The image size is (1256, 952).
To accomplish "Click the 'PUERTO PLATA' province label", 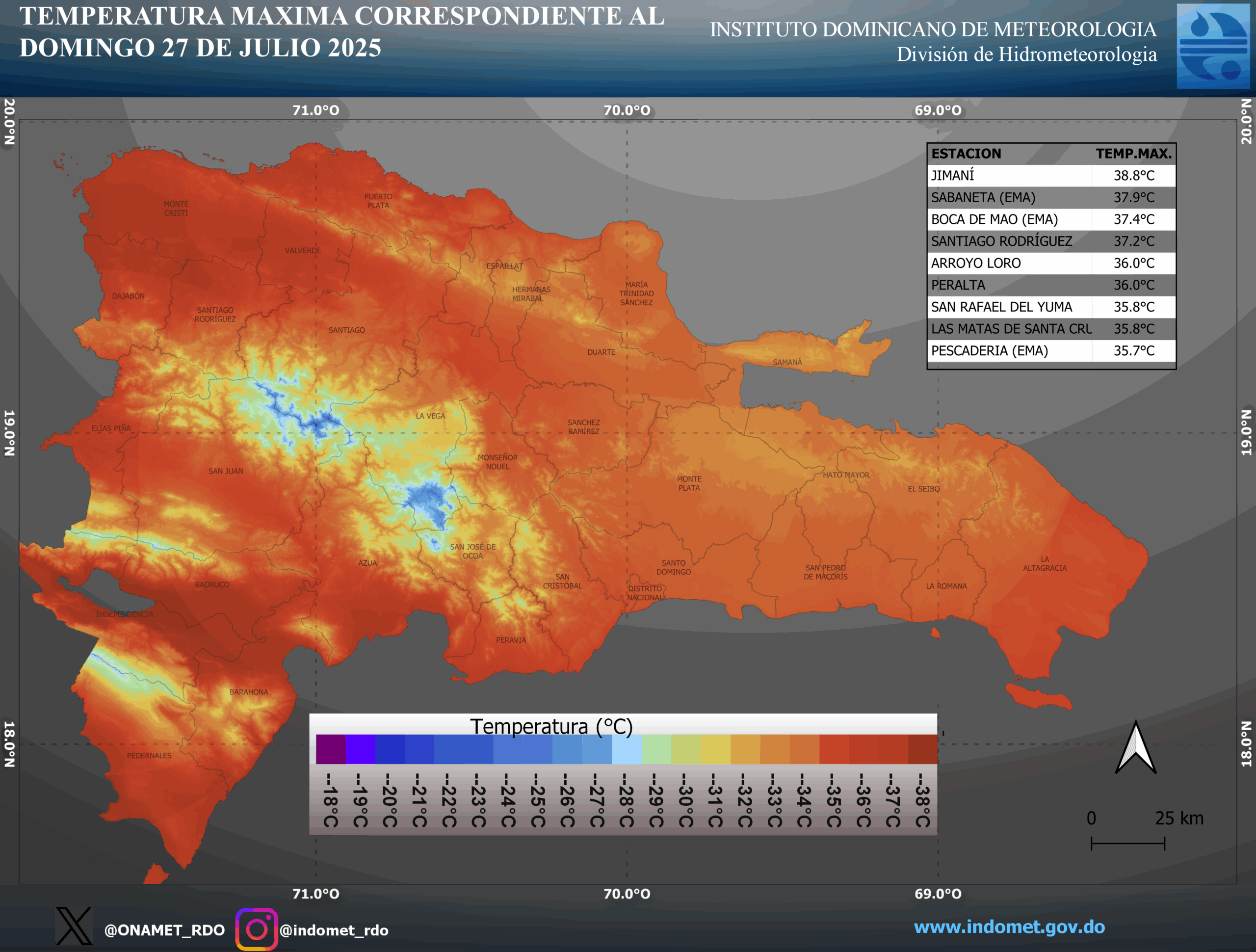I will pyautogui.click(x=378, y=201).
